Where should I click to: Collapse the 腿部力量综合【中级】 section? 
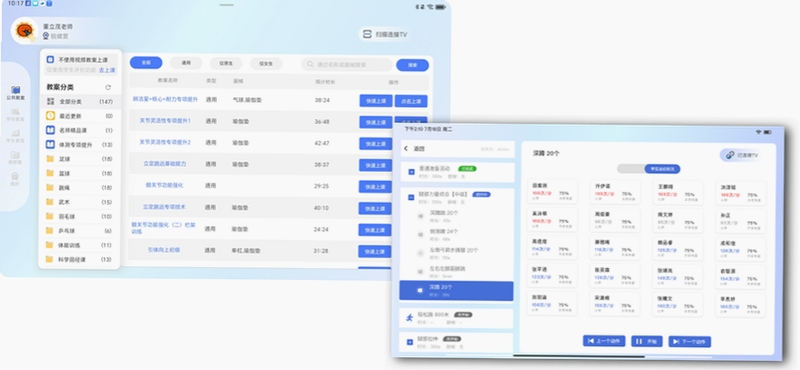(x=411, y=197)
